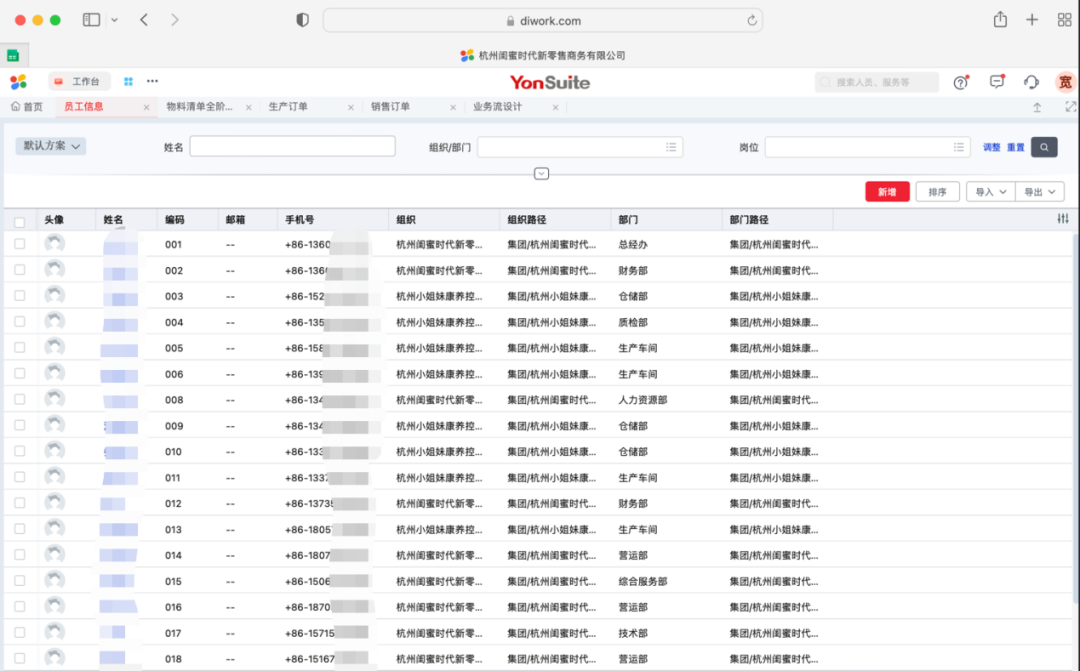This screenshot has width=1080, height=671.
Task: Click the customer service headset icon
Action: pos(1031,82)
